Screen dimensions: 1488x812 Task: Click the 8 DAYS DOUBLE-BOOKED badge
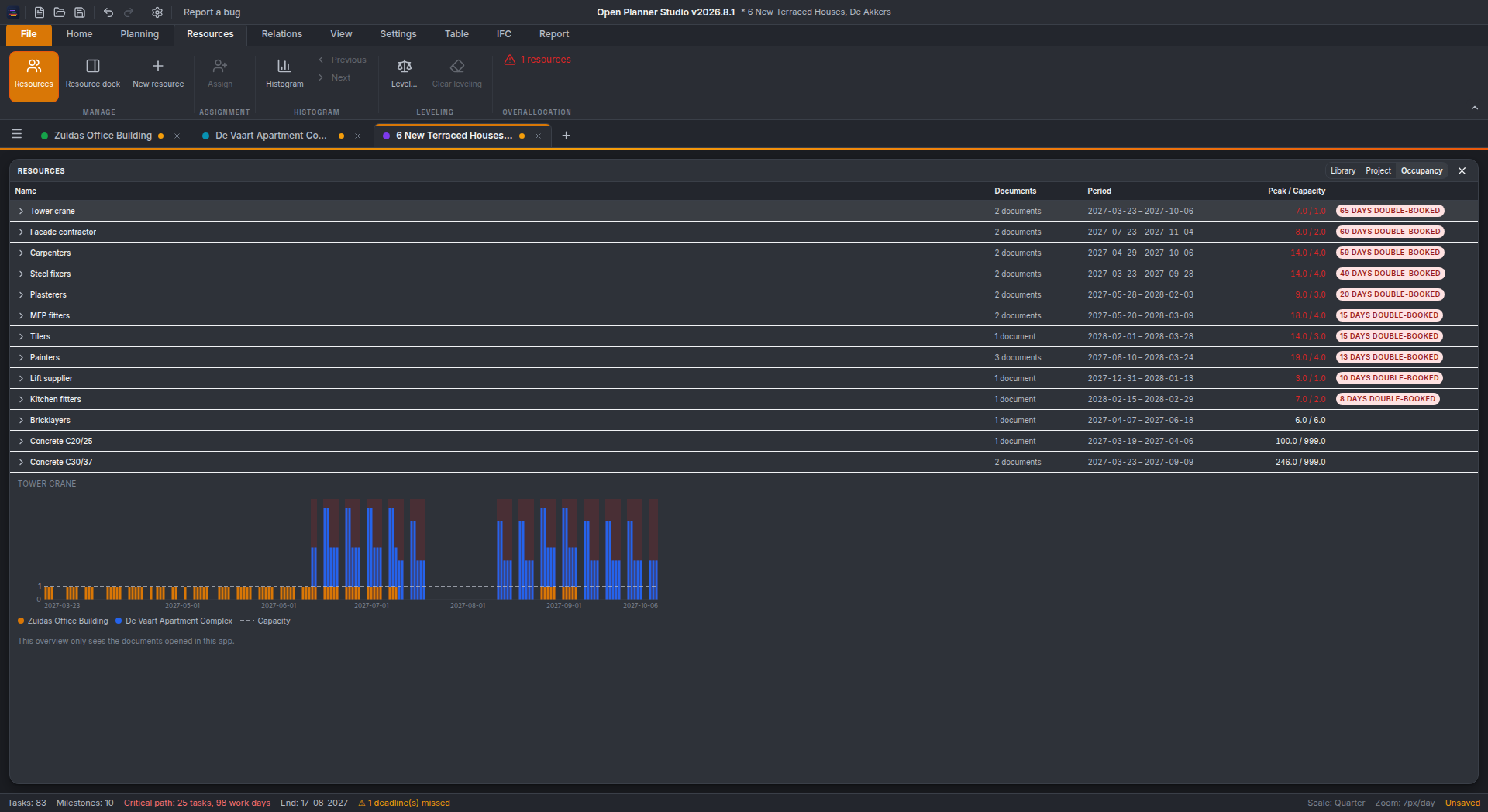tap(1387, 399)
